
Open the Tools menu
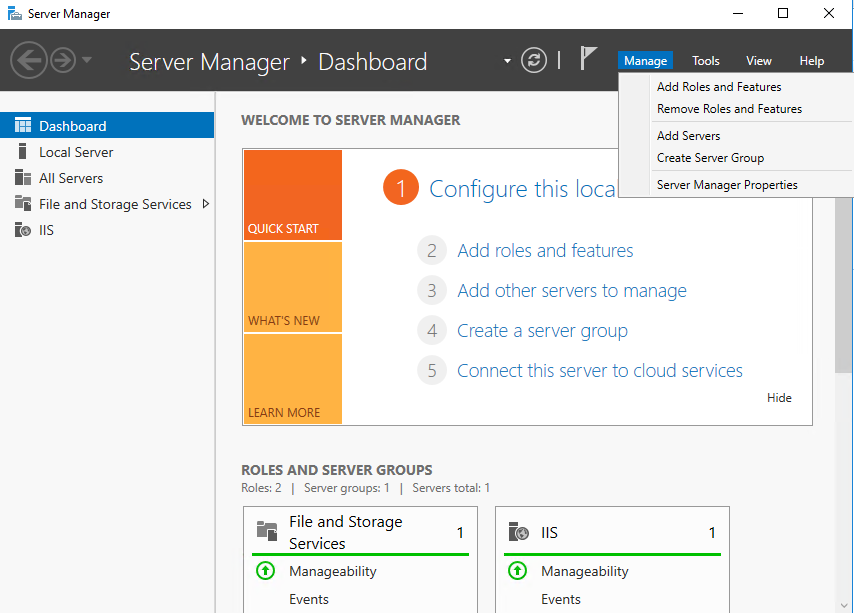(705, 61)
